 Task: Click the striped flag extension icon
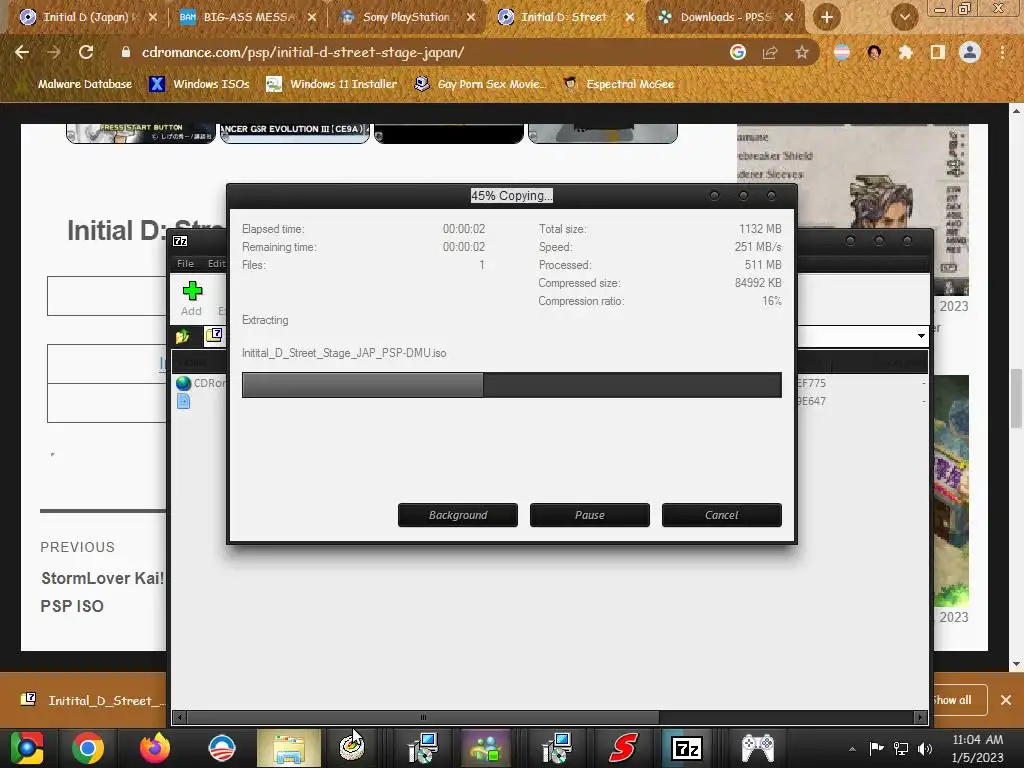click(842, 52)
